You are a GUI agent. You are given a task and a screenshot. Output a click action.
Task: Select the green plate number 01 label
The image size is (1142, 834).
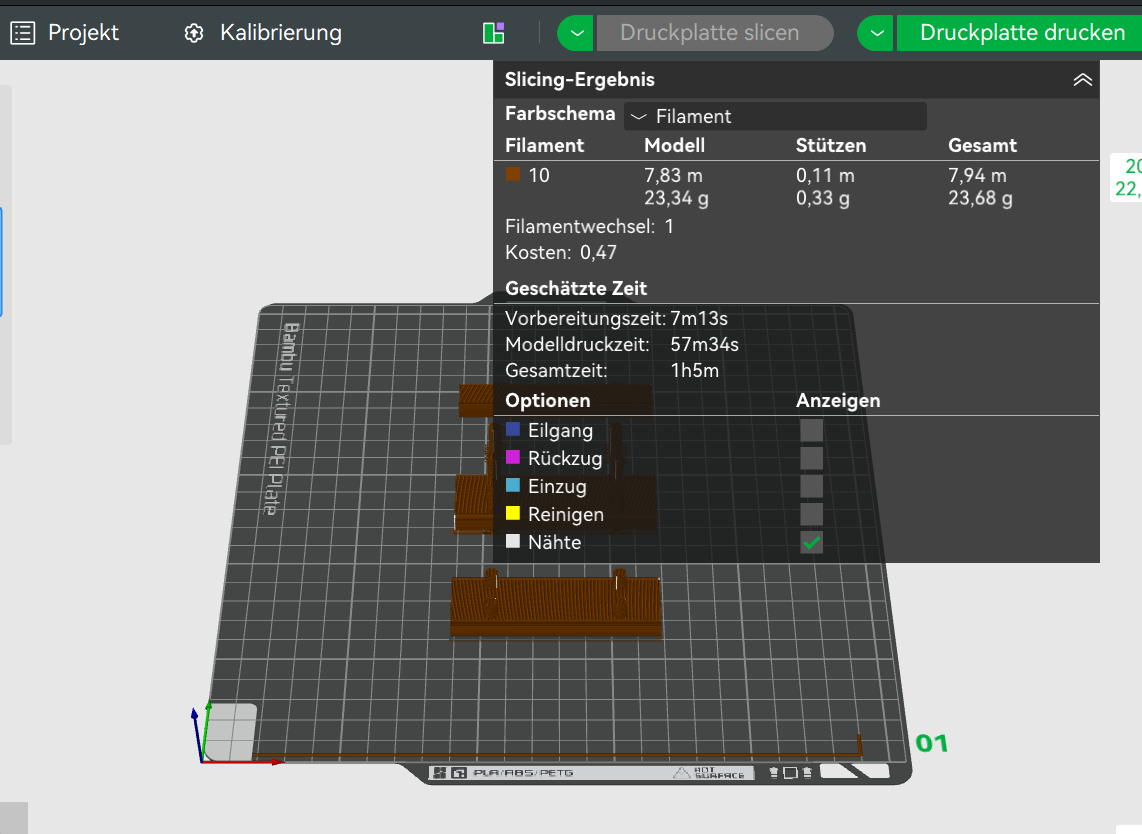pyautogui.click(x=931, y=743)
